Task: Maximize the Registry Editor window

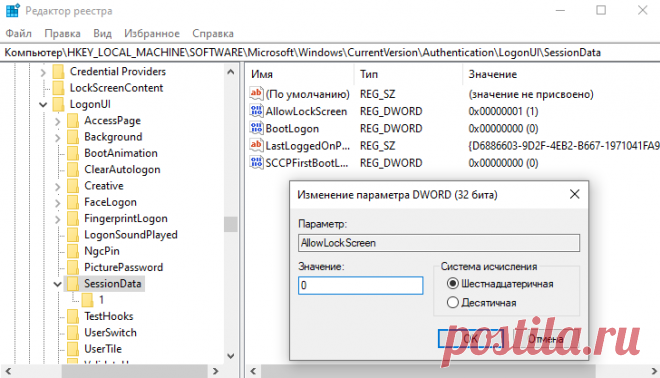Action: pos(601,10)
